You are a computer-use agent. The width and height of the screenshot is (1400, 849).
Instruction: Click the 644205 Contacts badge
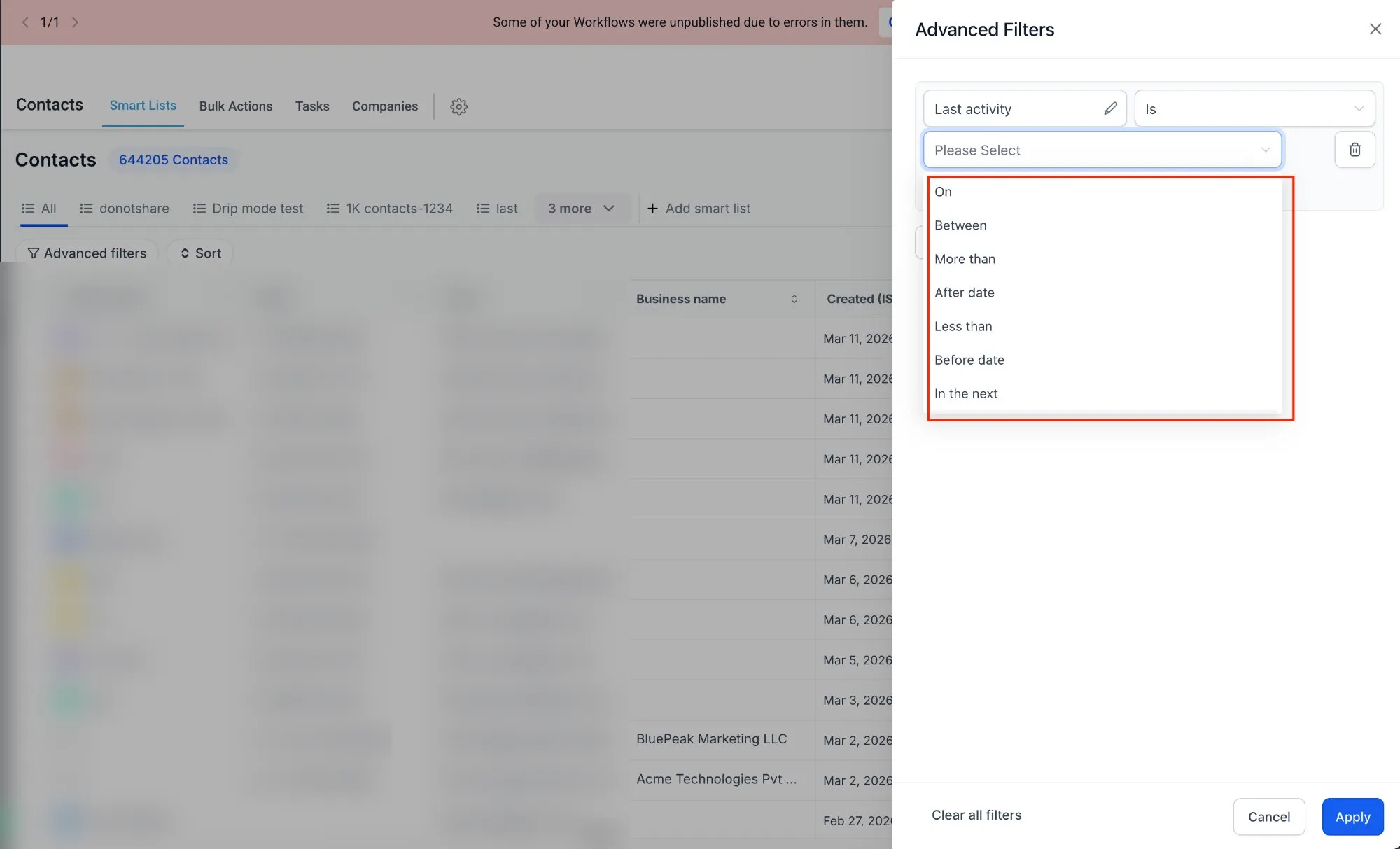point(174,160)
